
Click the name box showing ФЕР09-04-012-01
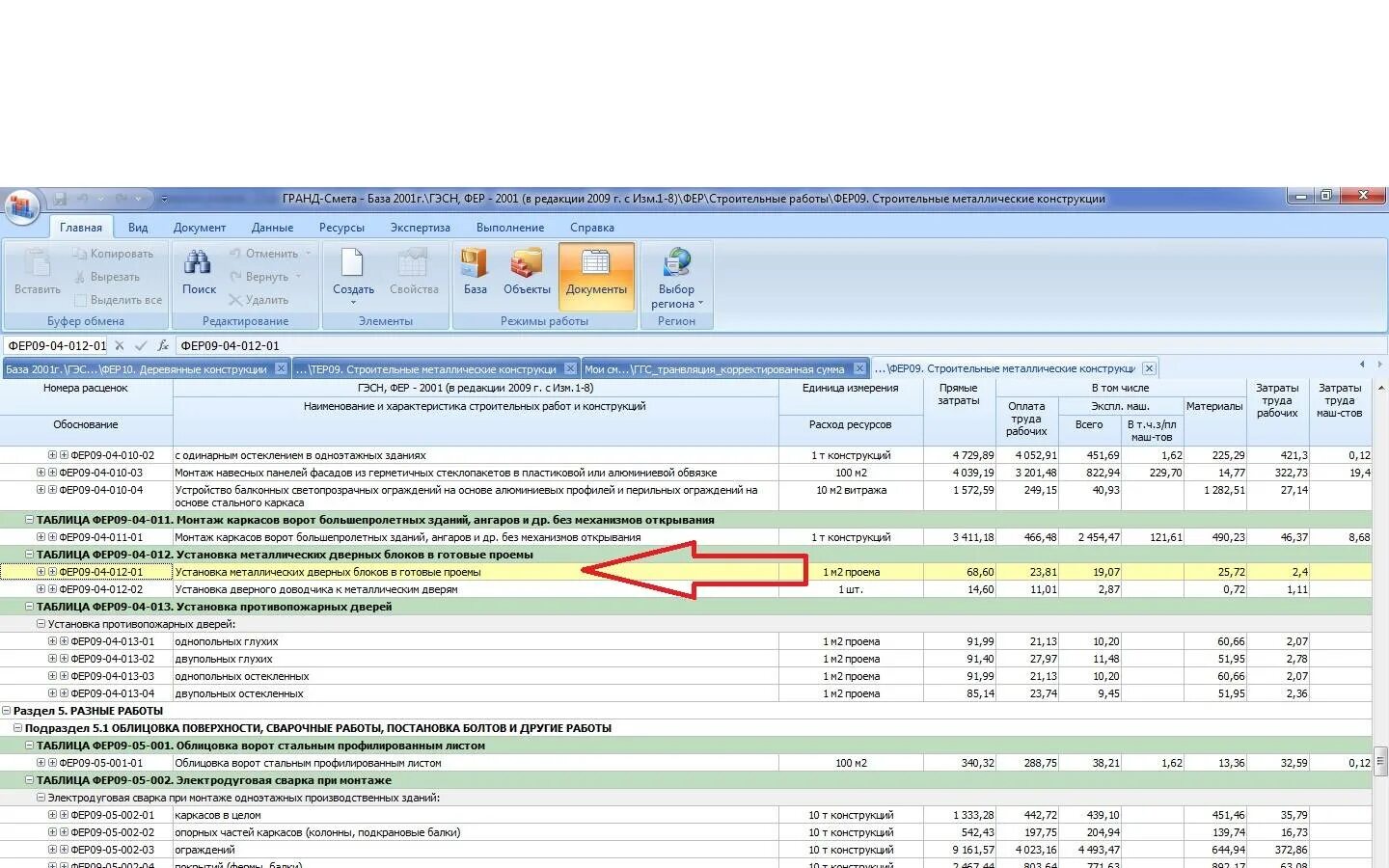pos(56,345)
